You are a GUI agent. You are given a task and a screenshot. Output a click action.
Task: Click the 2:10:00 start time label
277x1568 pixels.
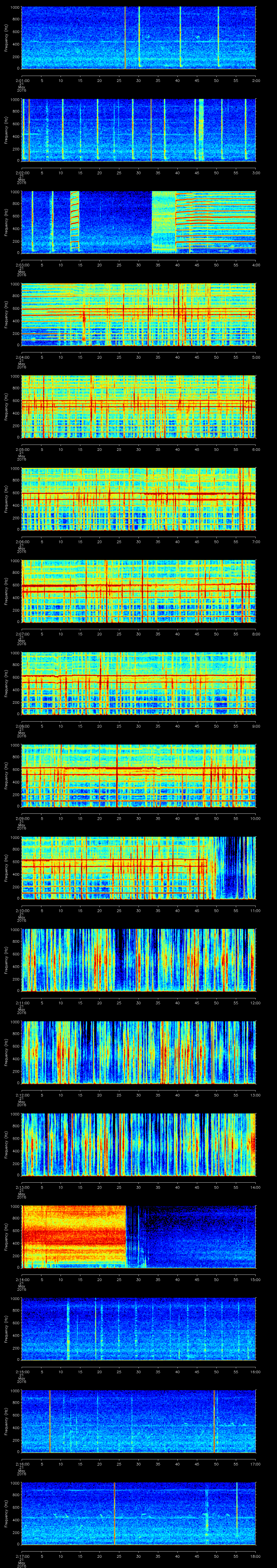22,910
